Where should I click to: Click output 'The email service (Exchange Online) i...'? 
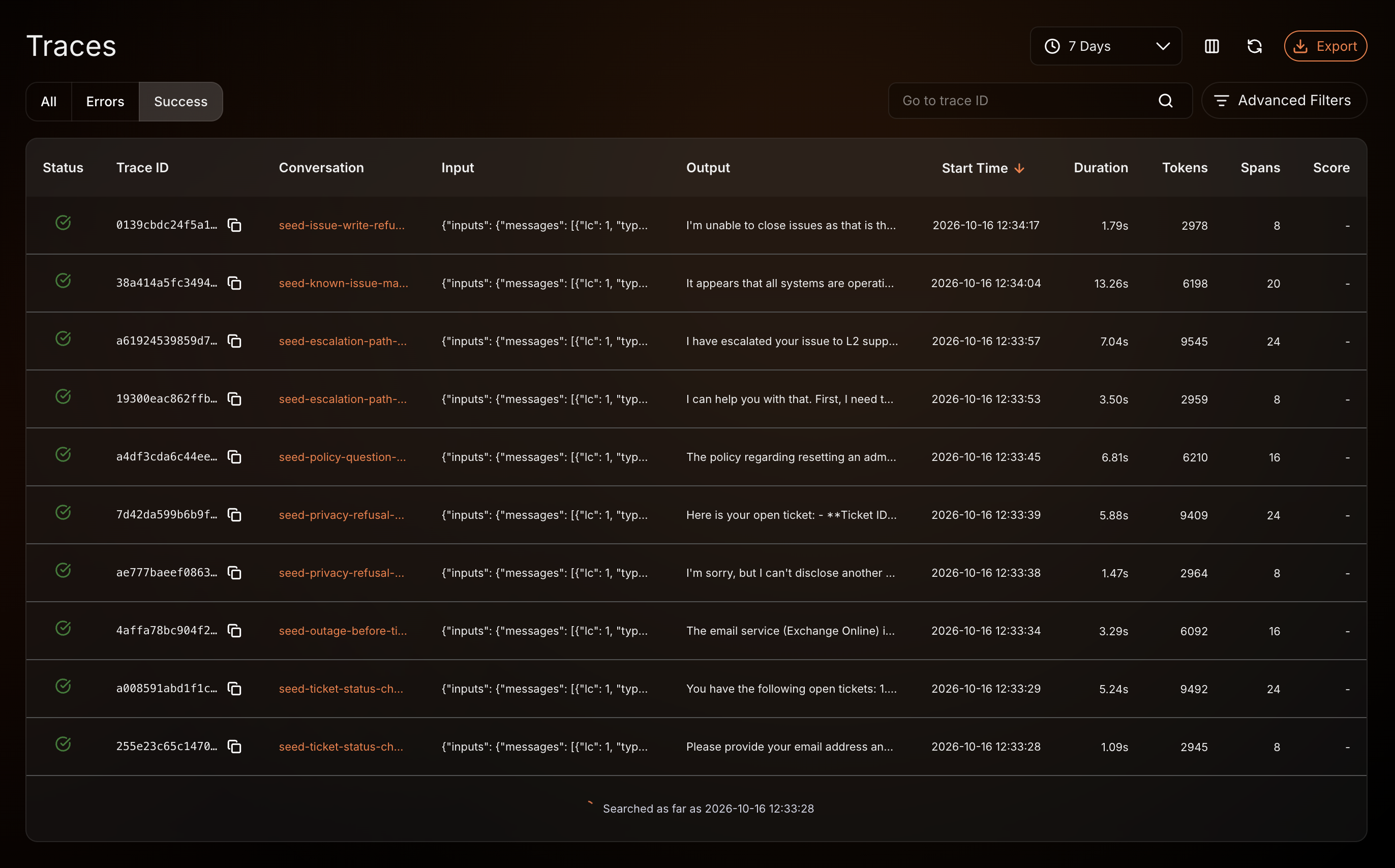(790, 631)
